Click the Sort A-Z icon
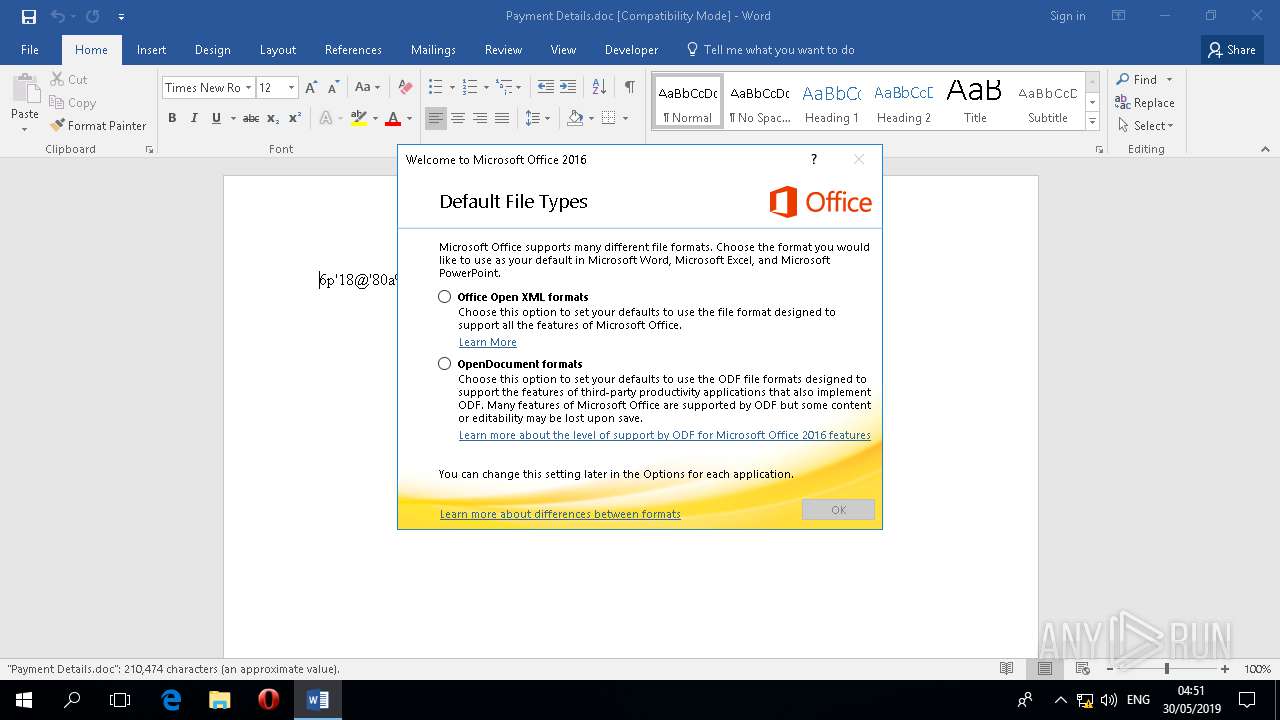Viewport: 1280px width, 720px height. coord(599,87)
